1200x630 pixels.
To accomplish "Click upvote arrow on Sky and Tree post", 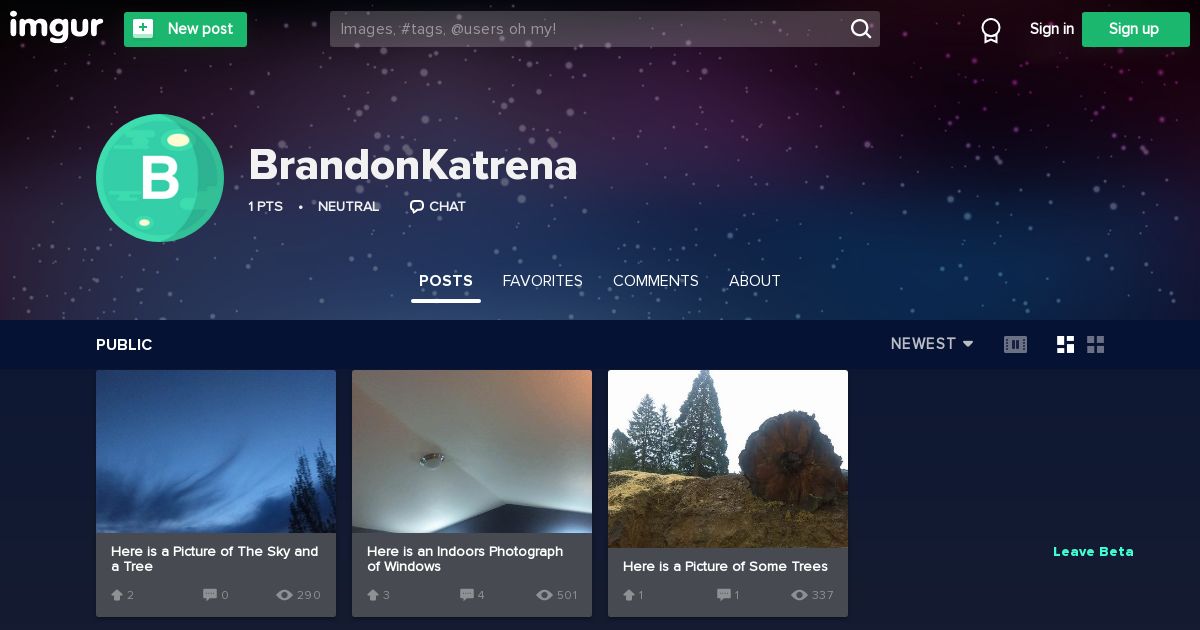I will tap(117, 595).
